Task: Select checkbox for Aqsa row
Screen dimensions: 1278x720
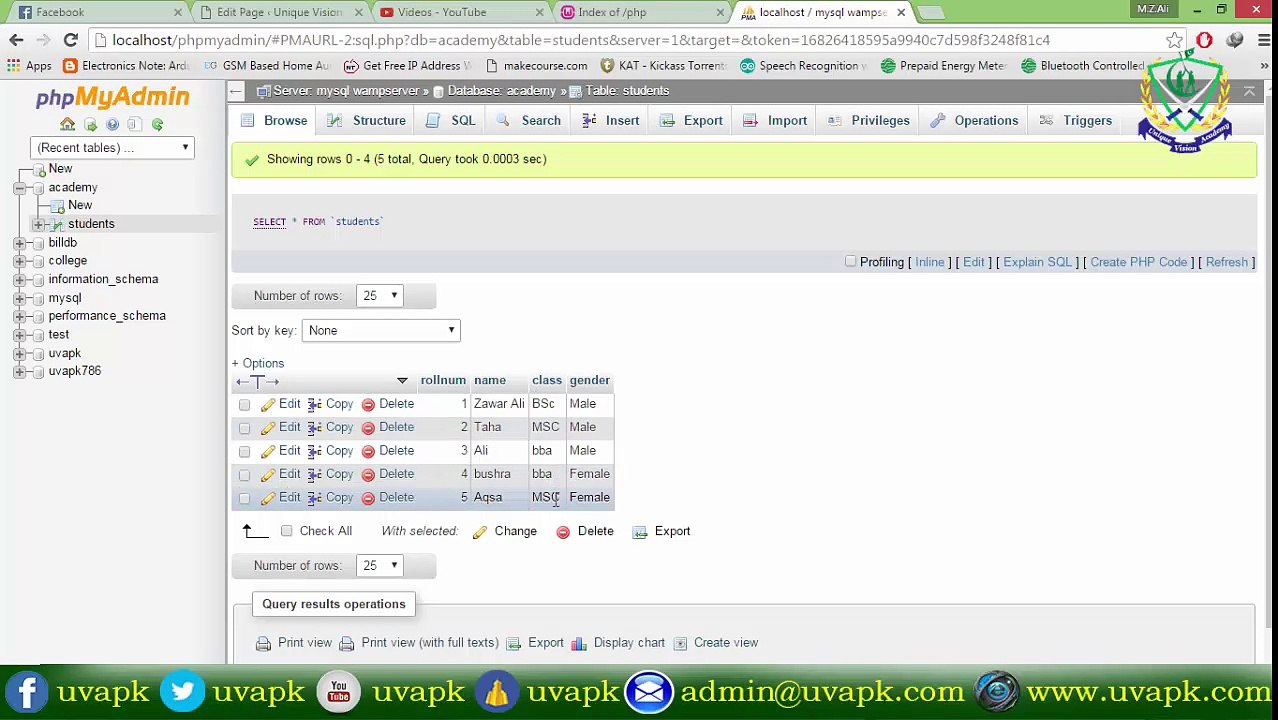Action: (244, 498)
